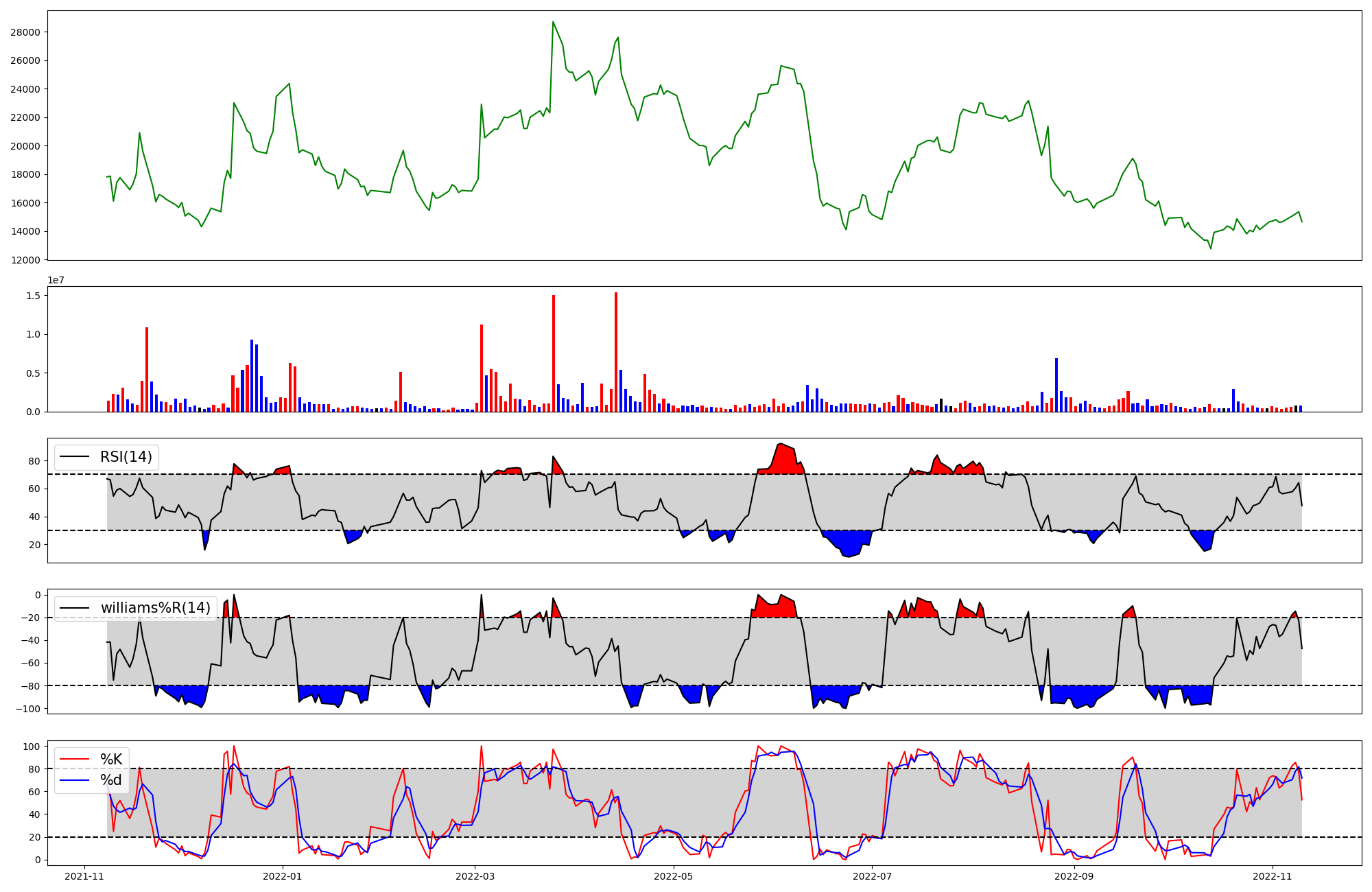Click the black line swatch beside RSI(14)

[75, 457]
